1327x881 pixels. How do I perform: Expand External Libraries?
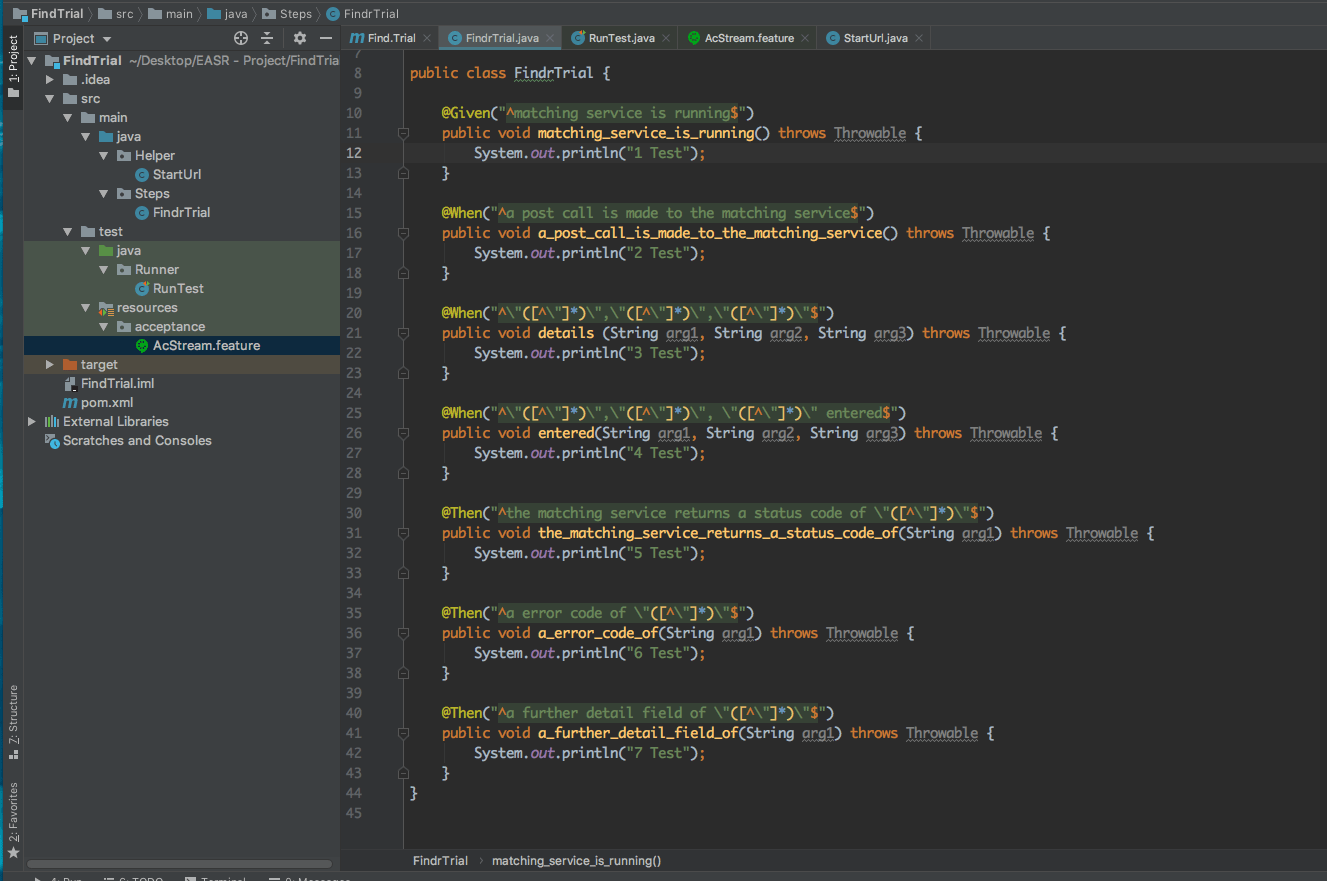tap(31, 421)
